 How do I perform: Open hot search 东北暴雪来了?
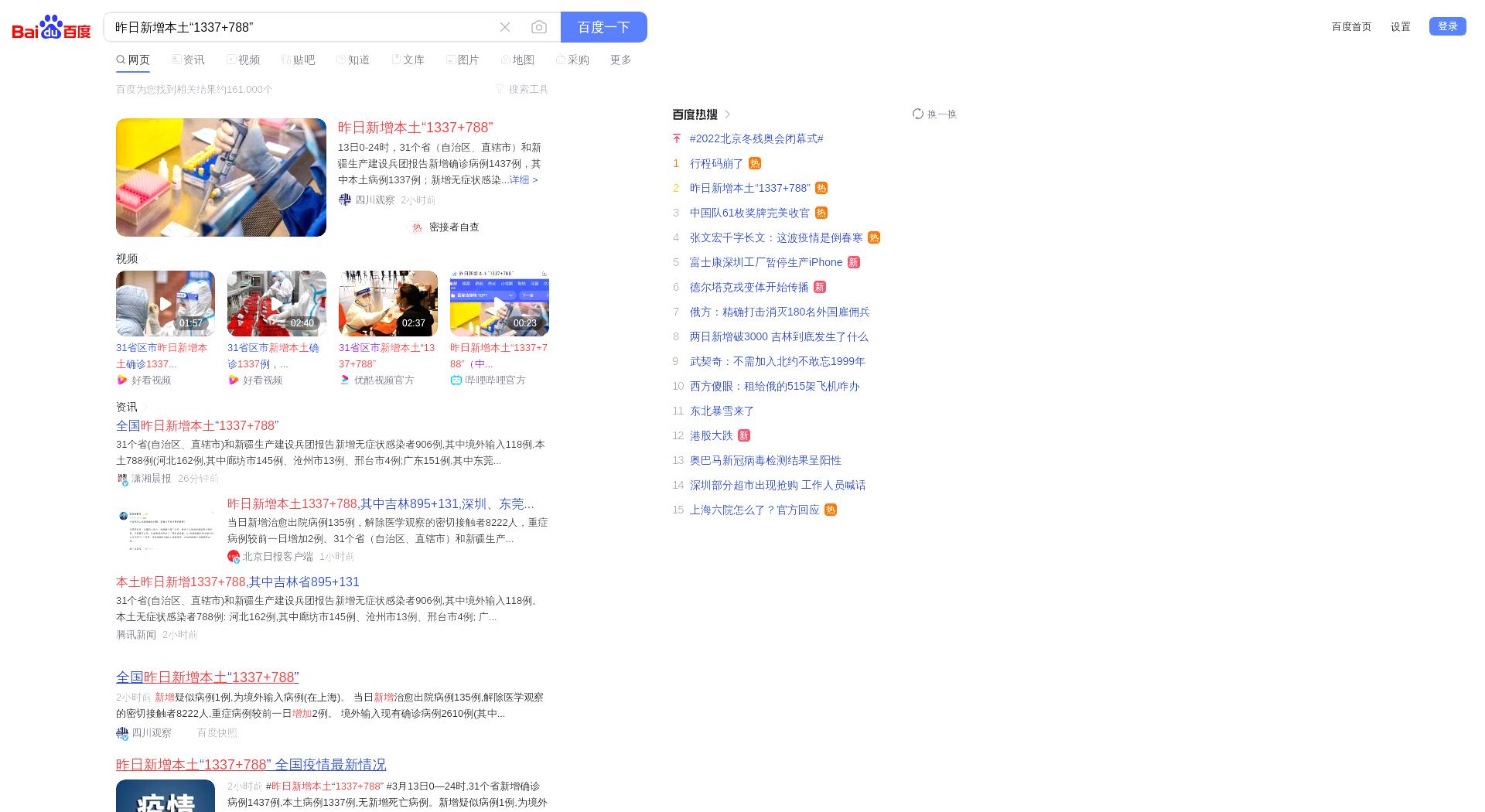(x=722, y=411)
